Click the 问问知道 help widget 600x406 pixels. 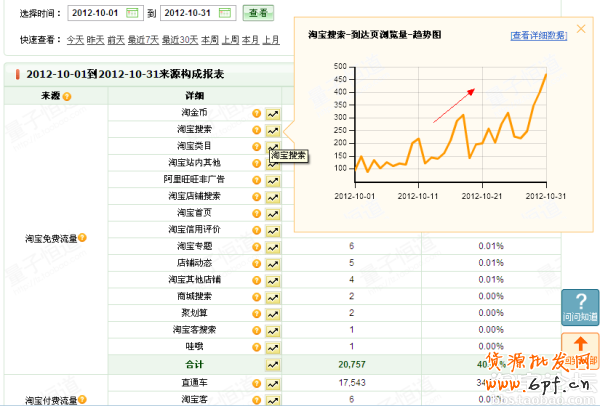(580, 308)
